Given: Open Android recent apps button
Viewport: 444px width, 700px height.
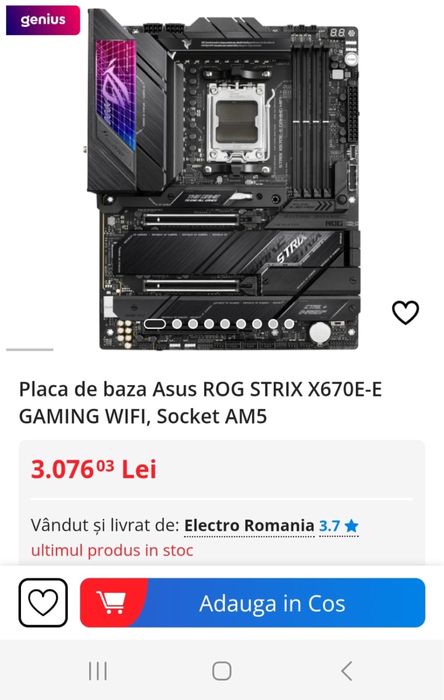Looking at the screenshot, I should 98,671.
